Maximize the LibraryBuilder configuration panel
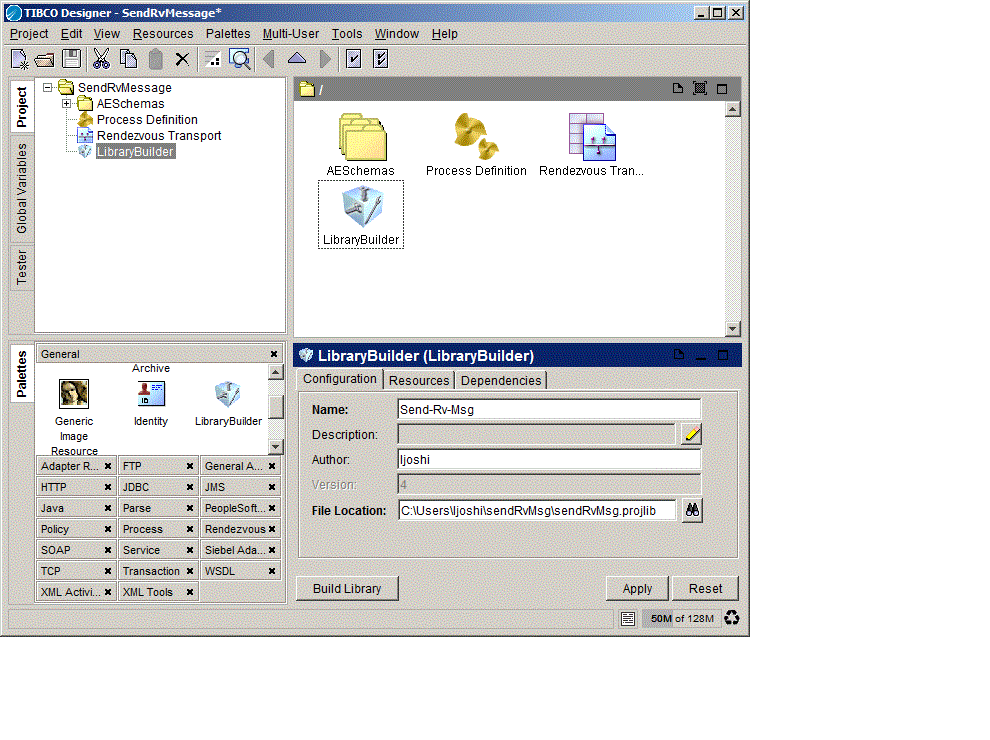This screenshot has height=740, width=990. [x=723, y=355]
